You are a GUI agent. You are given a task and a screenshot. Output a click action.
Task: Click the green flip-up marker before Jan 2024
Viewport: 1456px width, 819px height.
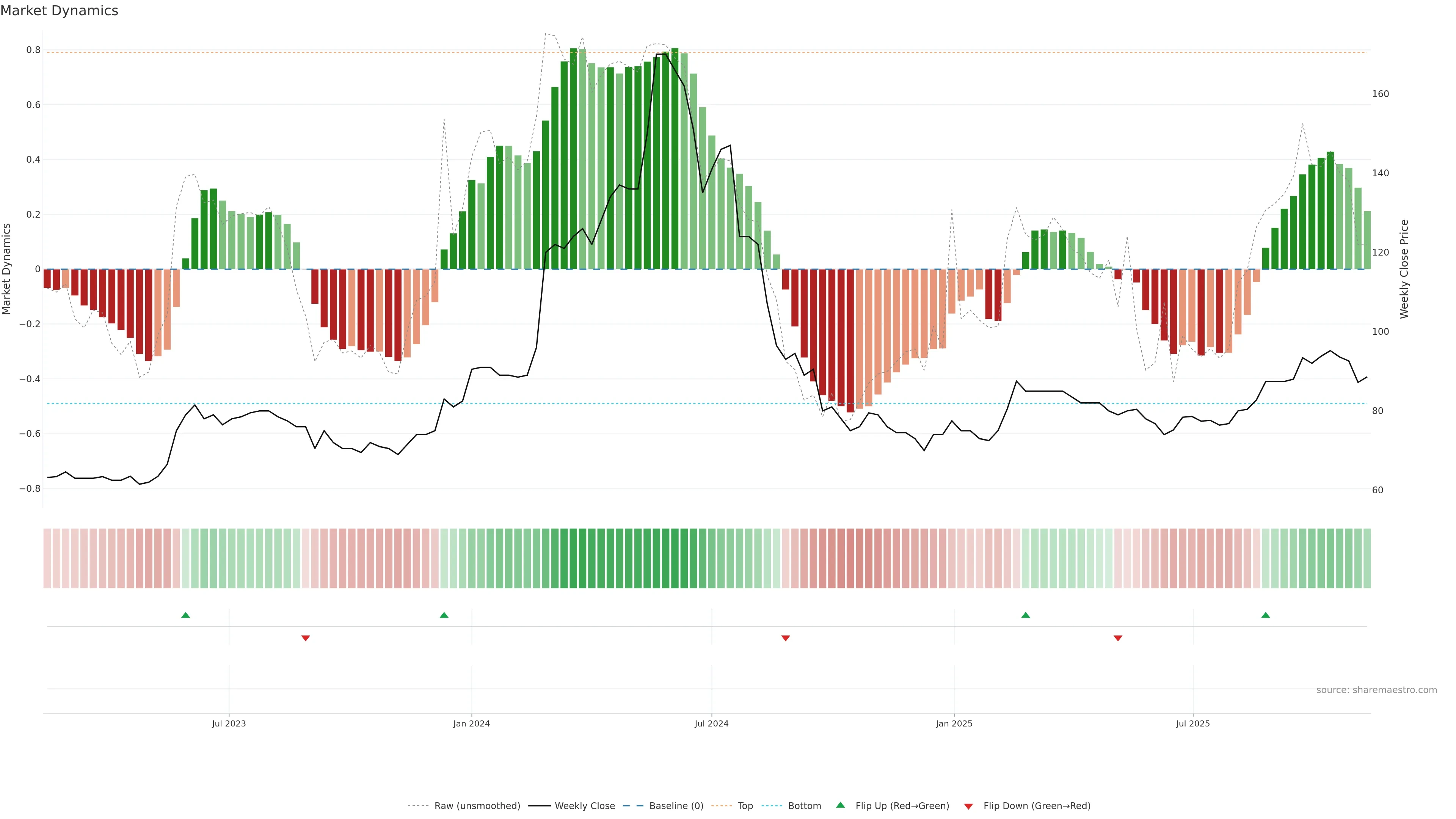[x=444, y=615]
